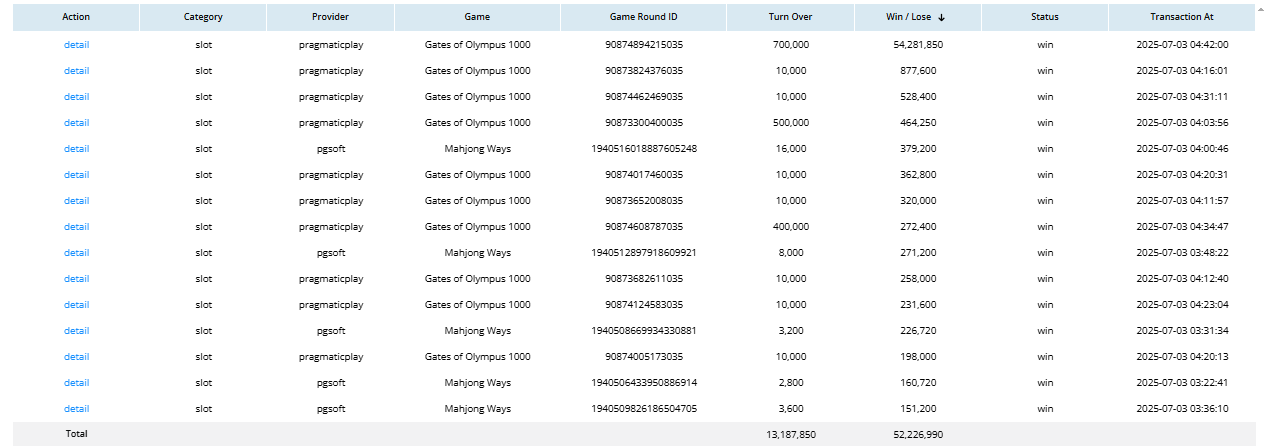Viewport: 1279px width, 446px height.
Task: Click the Game column header
Action: pyautogui.click(x=477, y=17)
